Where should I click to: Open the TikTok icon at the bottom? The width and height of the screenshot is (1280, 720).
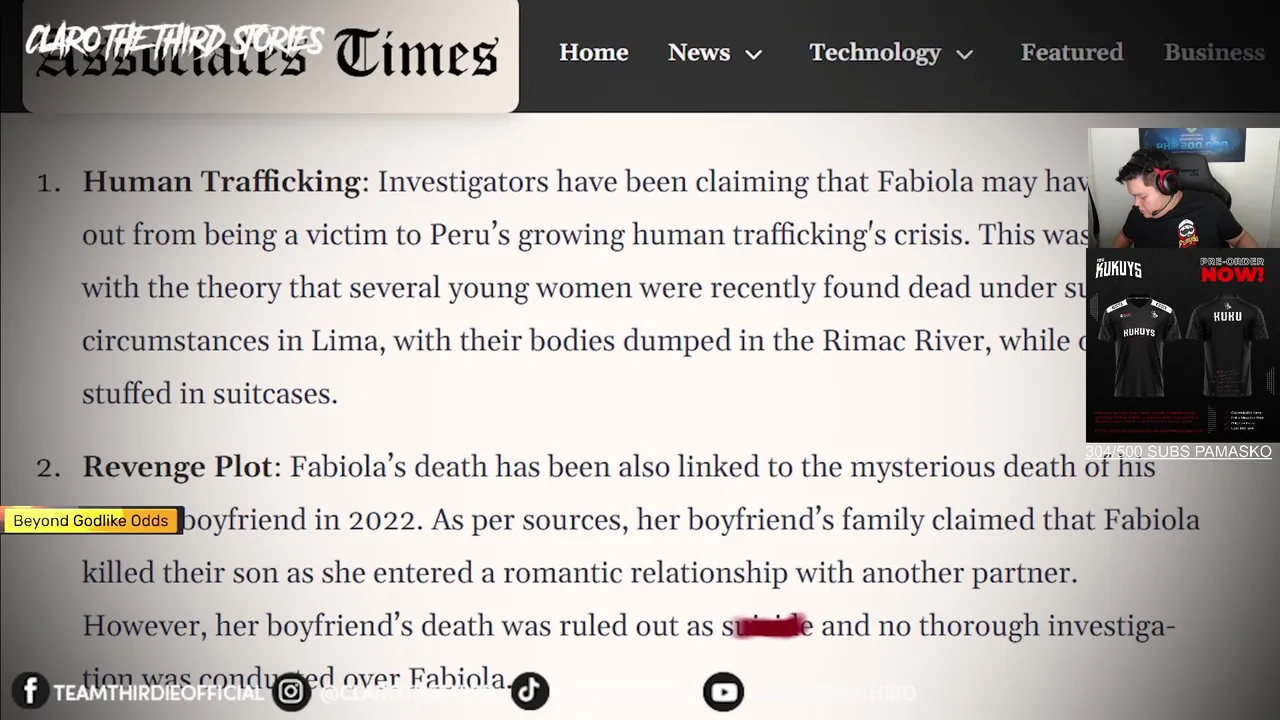[x=529, y=691]
